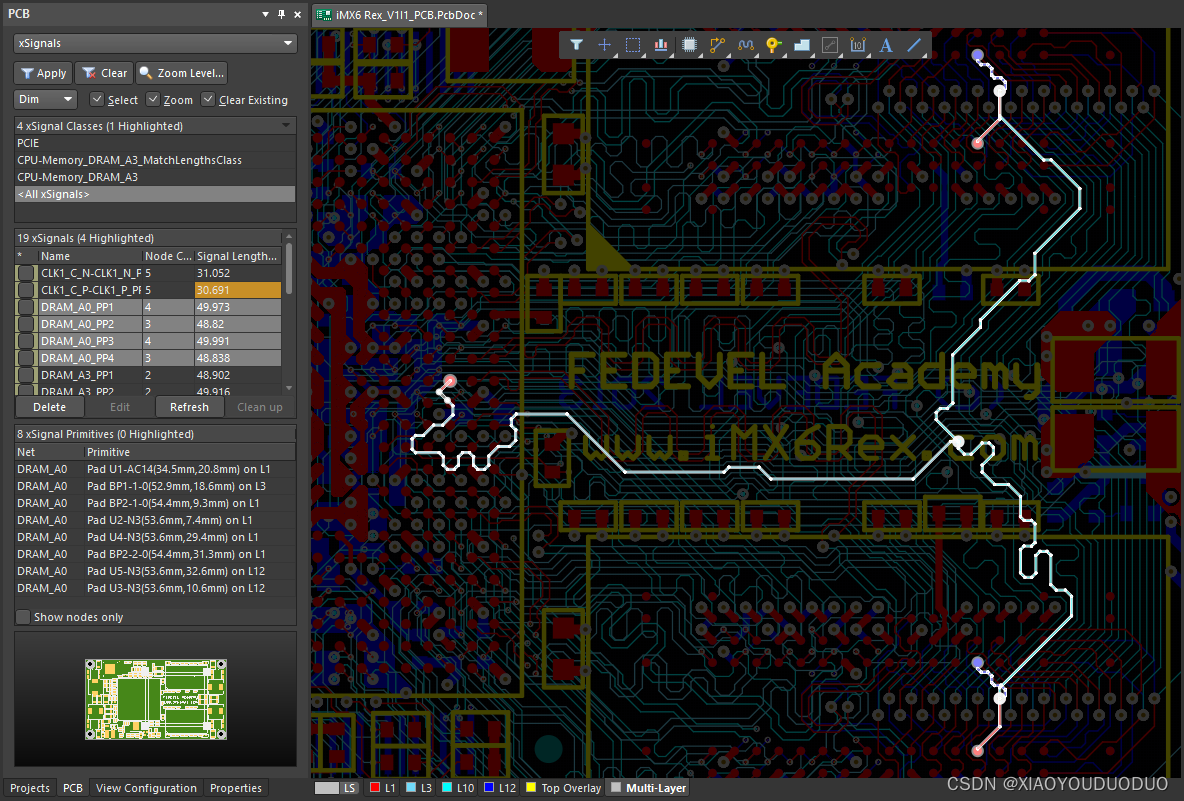Open the Align objects chart icon
The height and width of the screenshot is (801, 1184).
[x=661, y=45]
